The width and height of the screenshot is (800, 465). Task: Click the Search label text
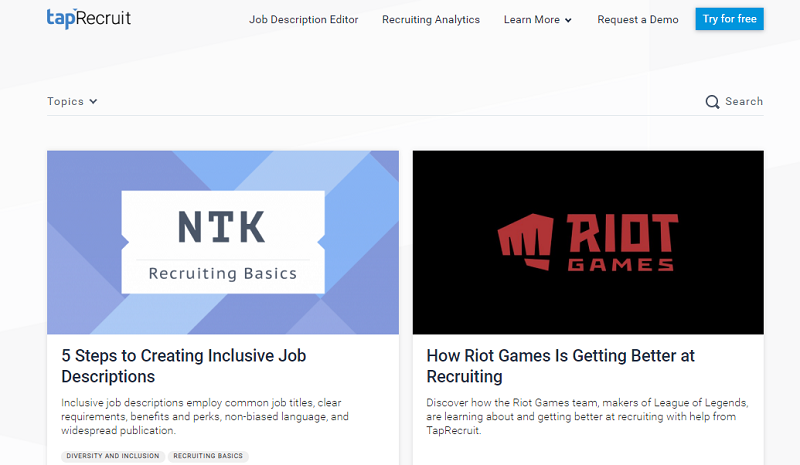744,102
